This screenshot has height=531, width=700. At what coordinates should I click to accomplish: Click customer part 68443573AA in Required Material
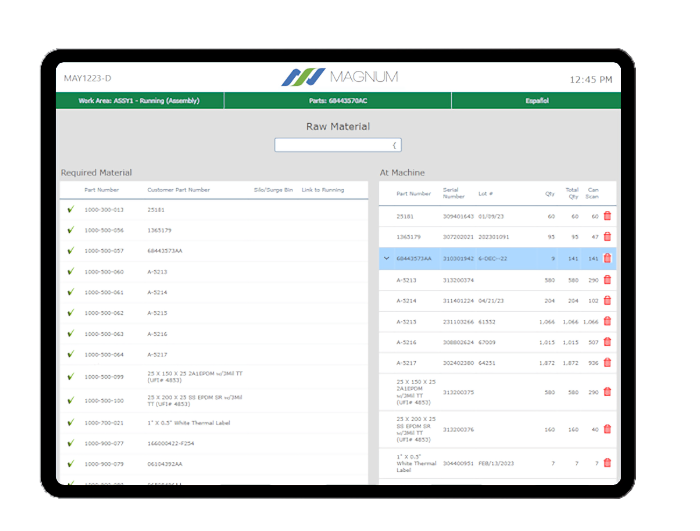165,251
